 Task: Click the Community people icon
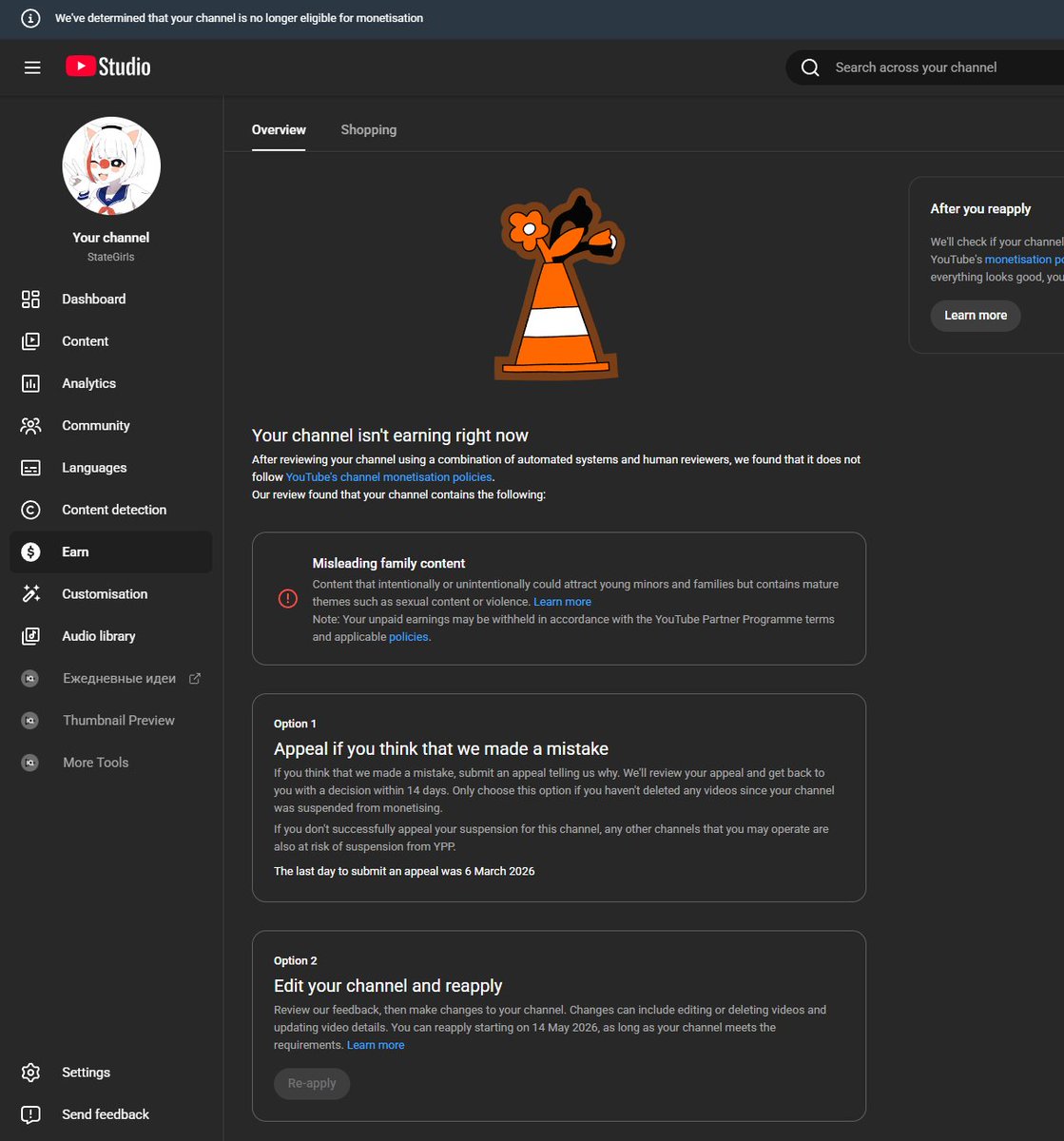tap(30, 426)
